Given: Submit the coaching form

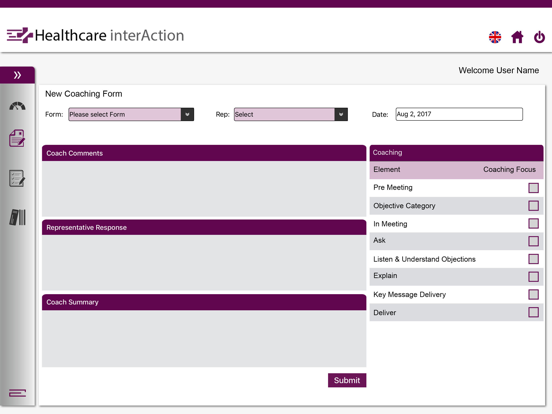Looking at the screenshot, I should click(347, 380).
